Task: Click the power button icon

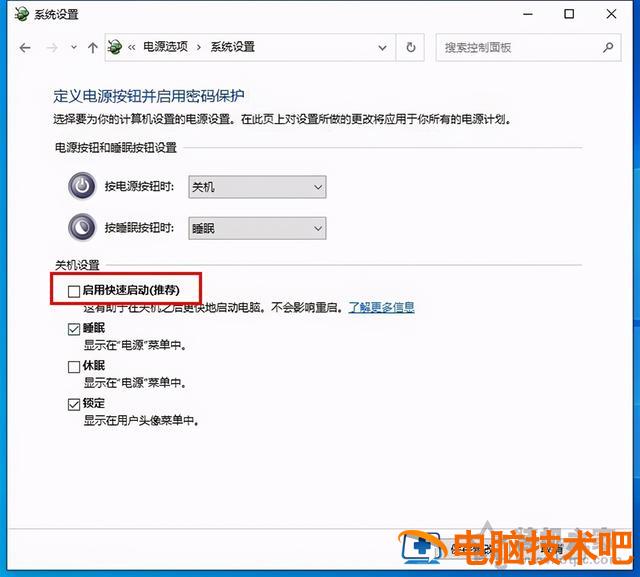Action: tap(82, 186)
